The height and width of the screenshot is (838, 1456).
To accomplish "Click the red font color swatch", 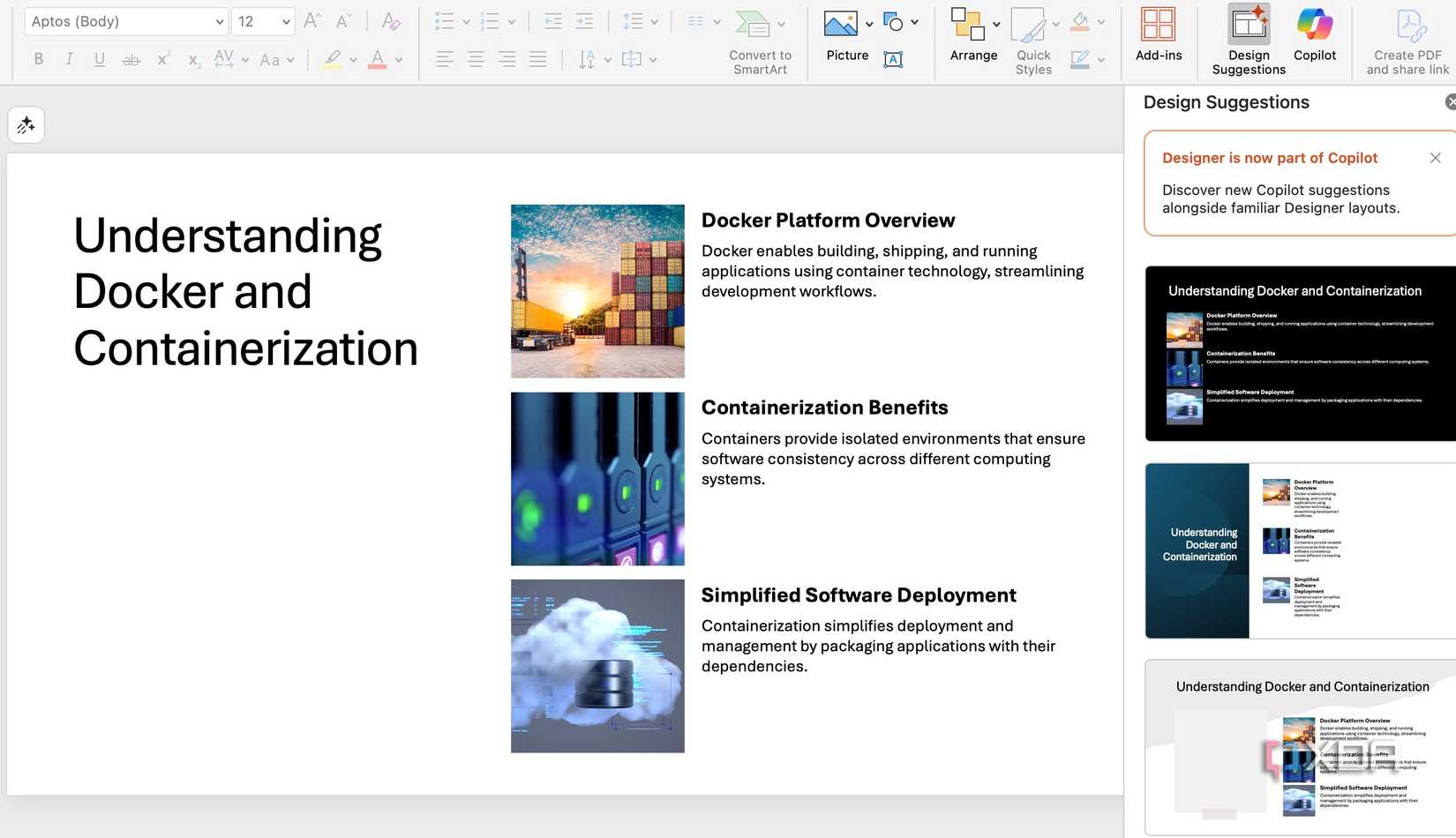I will point(377,59).
